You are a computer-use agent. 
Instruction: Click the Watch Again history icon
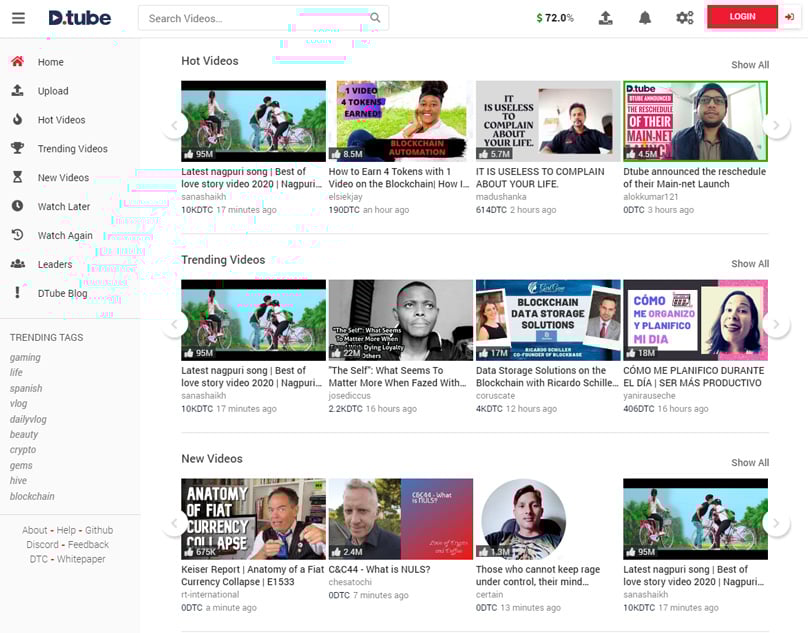(18, 235)
